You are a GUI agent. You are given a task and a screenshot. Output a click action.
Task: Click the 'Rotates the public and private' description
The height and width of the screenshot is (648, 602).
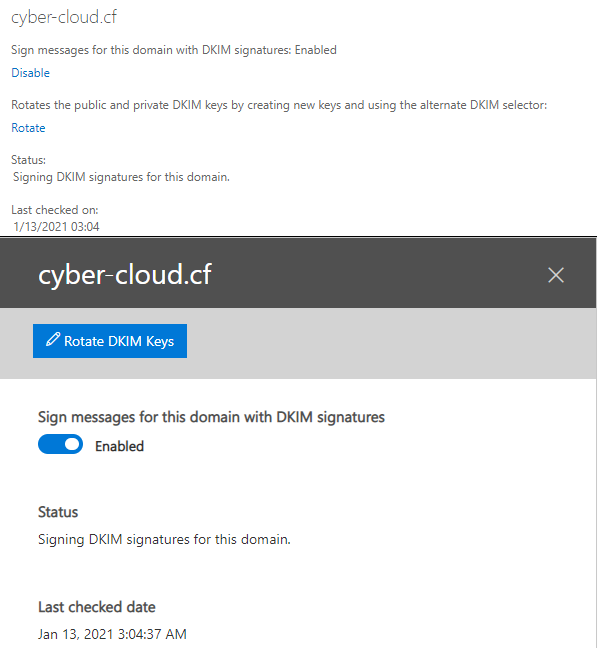(x=279, y=105)
